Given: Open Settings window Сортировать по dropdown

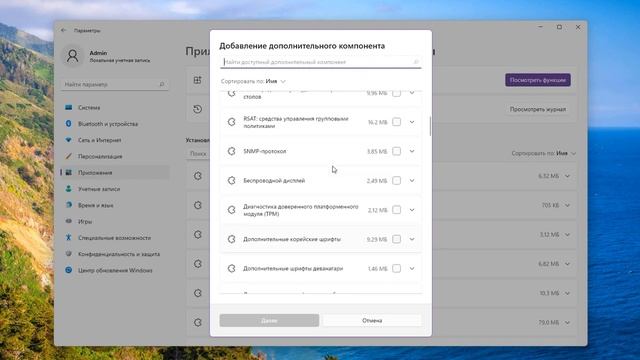Looking at the screenshot, I should [x=544, y=153].
